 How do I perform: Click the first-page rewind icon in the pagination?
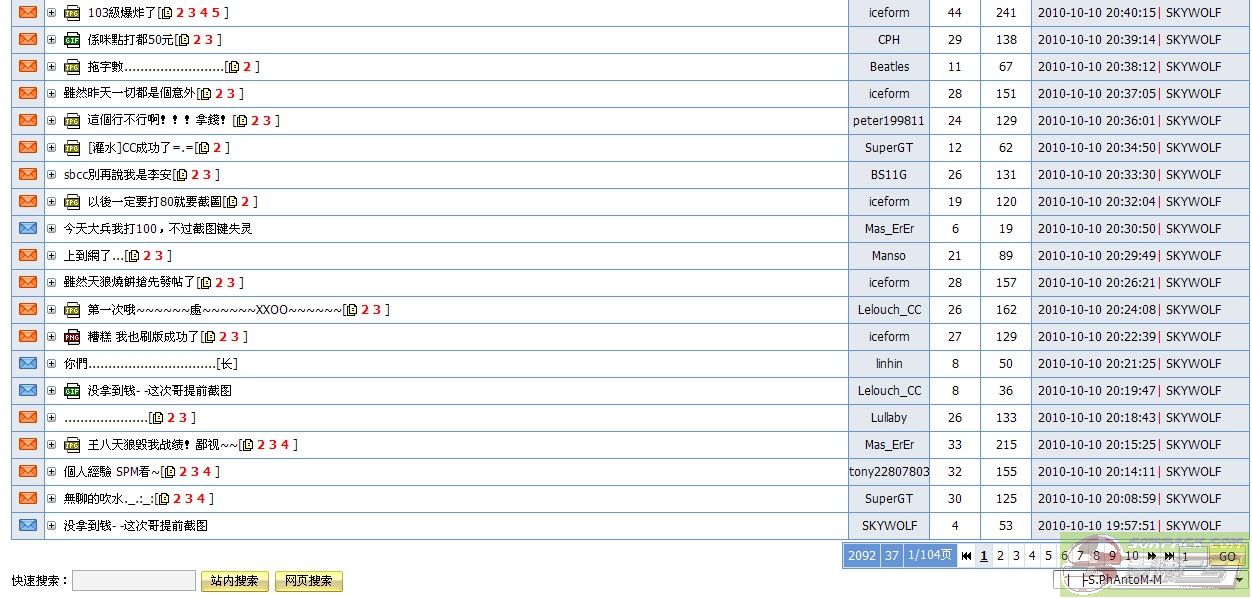pyautogui.click(x=966, y=556)
